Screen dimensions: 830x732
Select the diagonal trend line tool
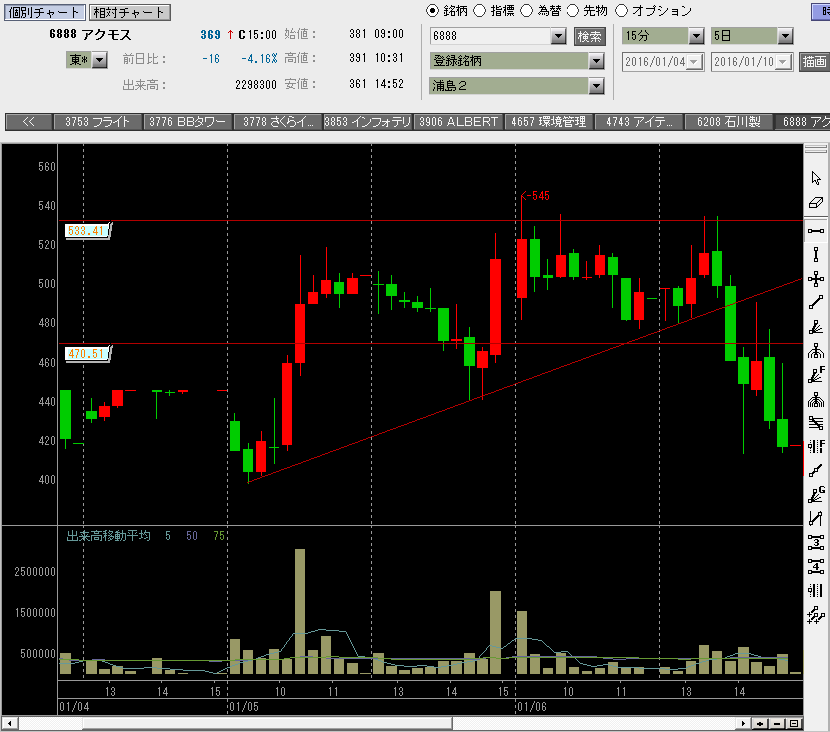816,303
